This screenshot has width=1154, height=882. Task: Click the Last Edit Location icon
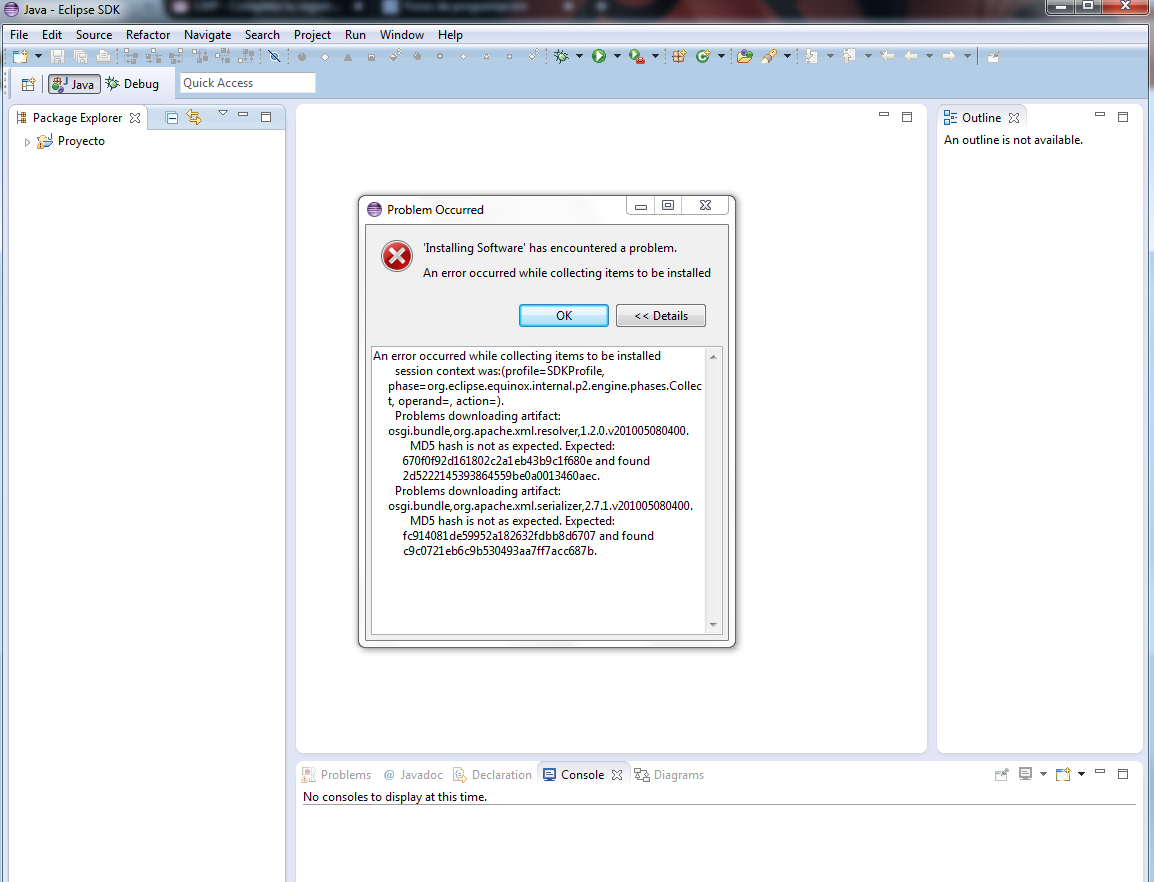(888, 57)
